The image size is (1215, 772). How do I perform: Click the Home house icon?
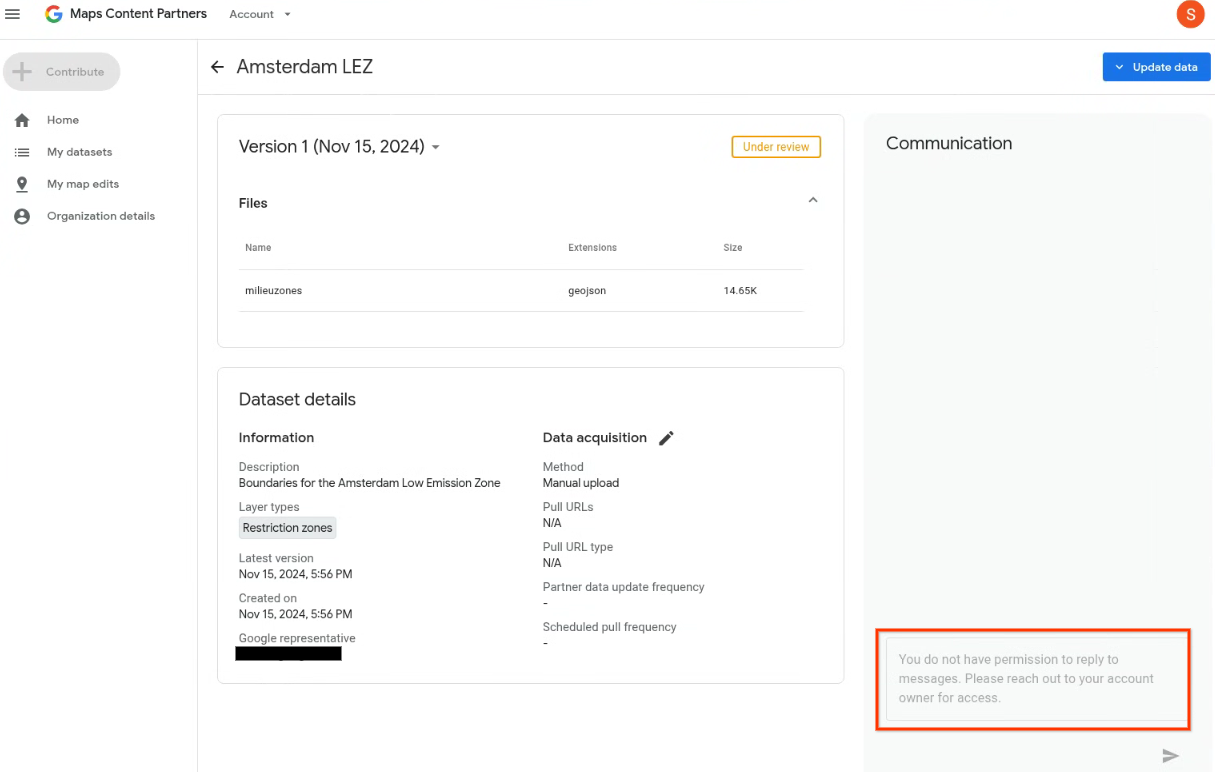[x=22, y=120]
